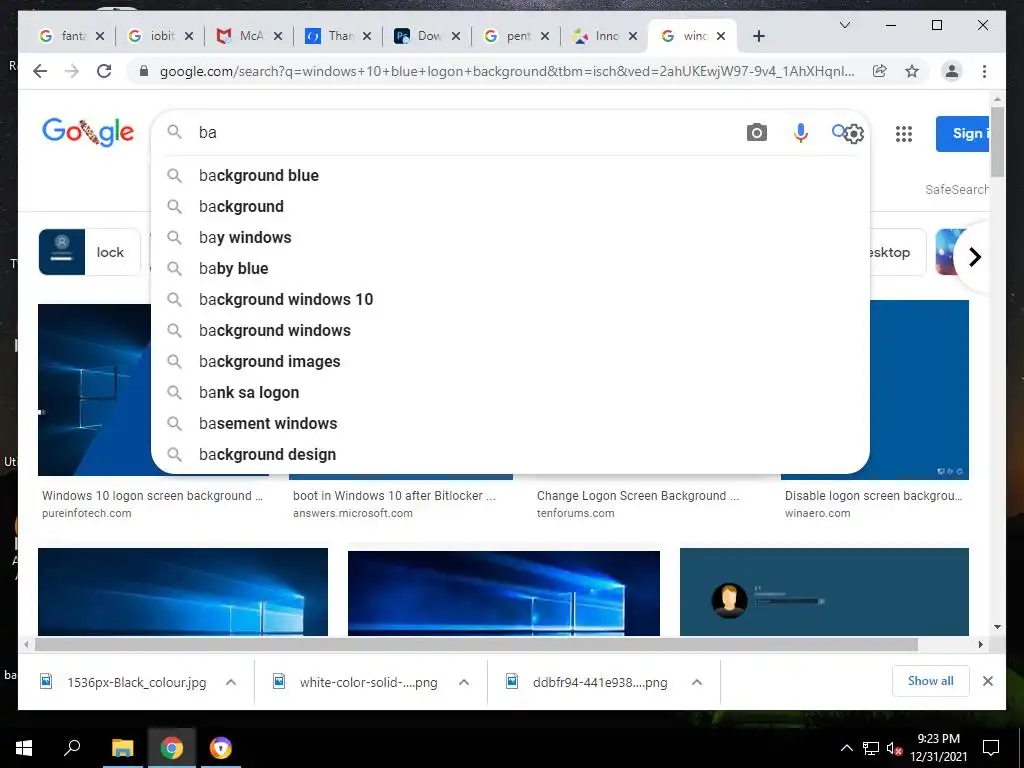Click the browser back arrow

click(40, 71)
